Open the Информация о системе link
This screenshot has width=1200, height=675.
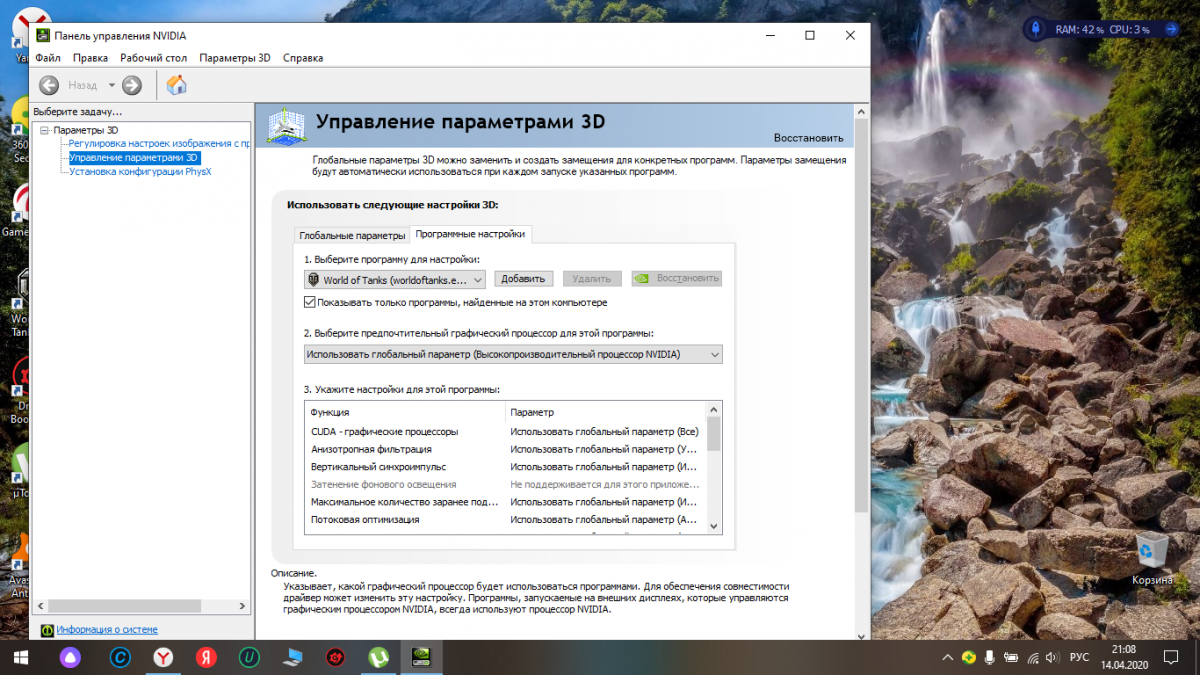pos(107,630)
